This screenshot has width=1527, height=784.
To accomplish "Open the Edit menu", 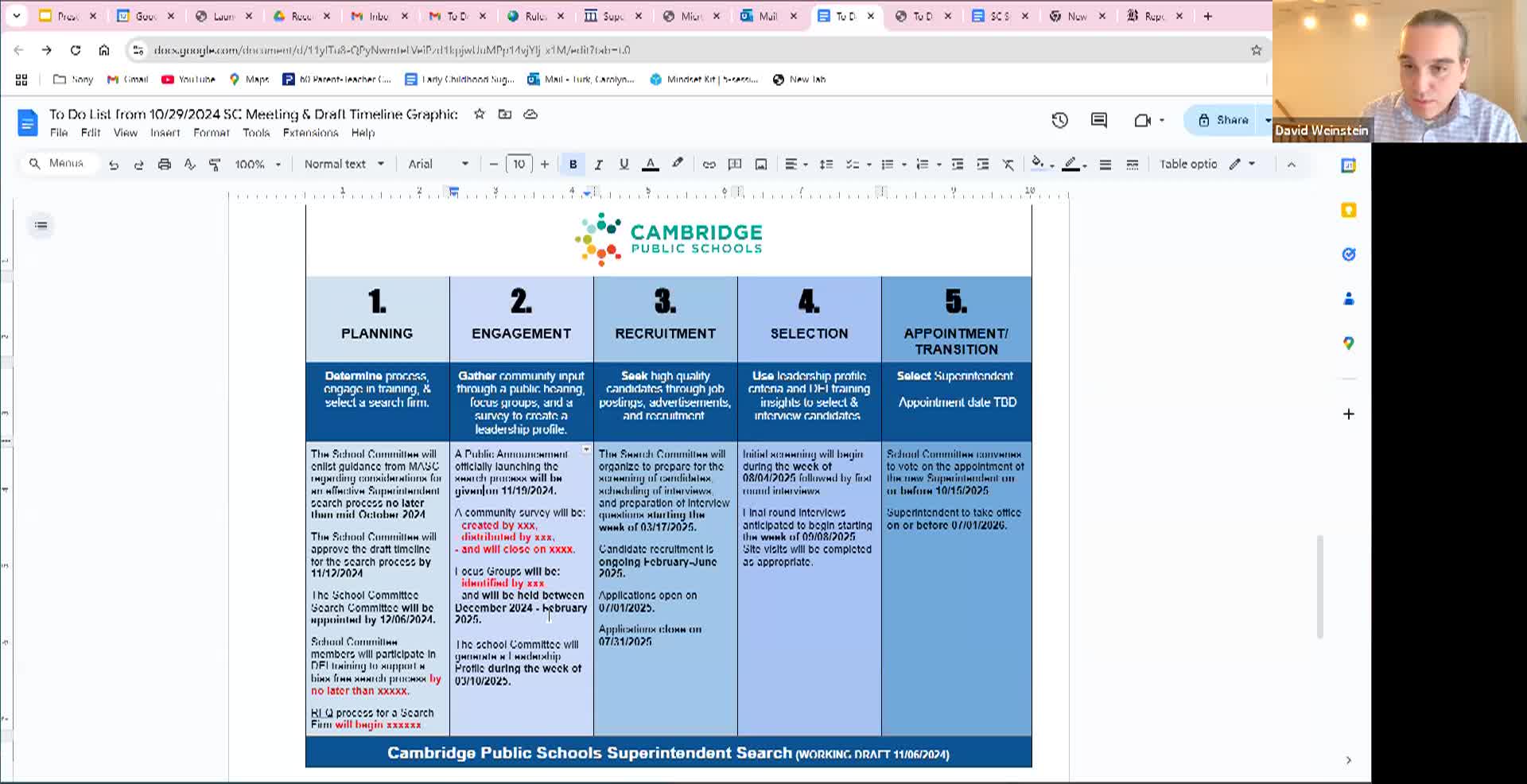I will [x=91, y=133].
